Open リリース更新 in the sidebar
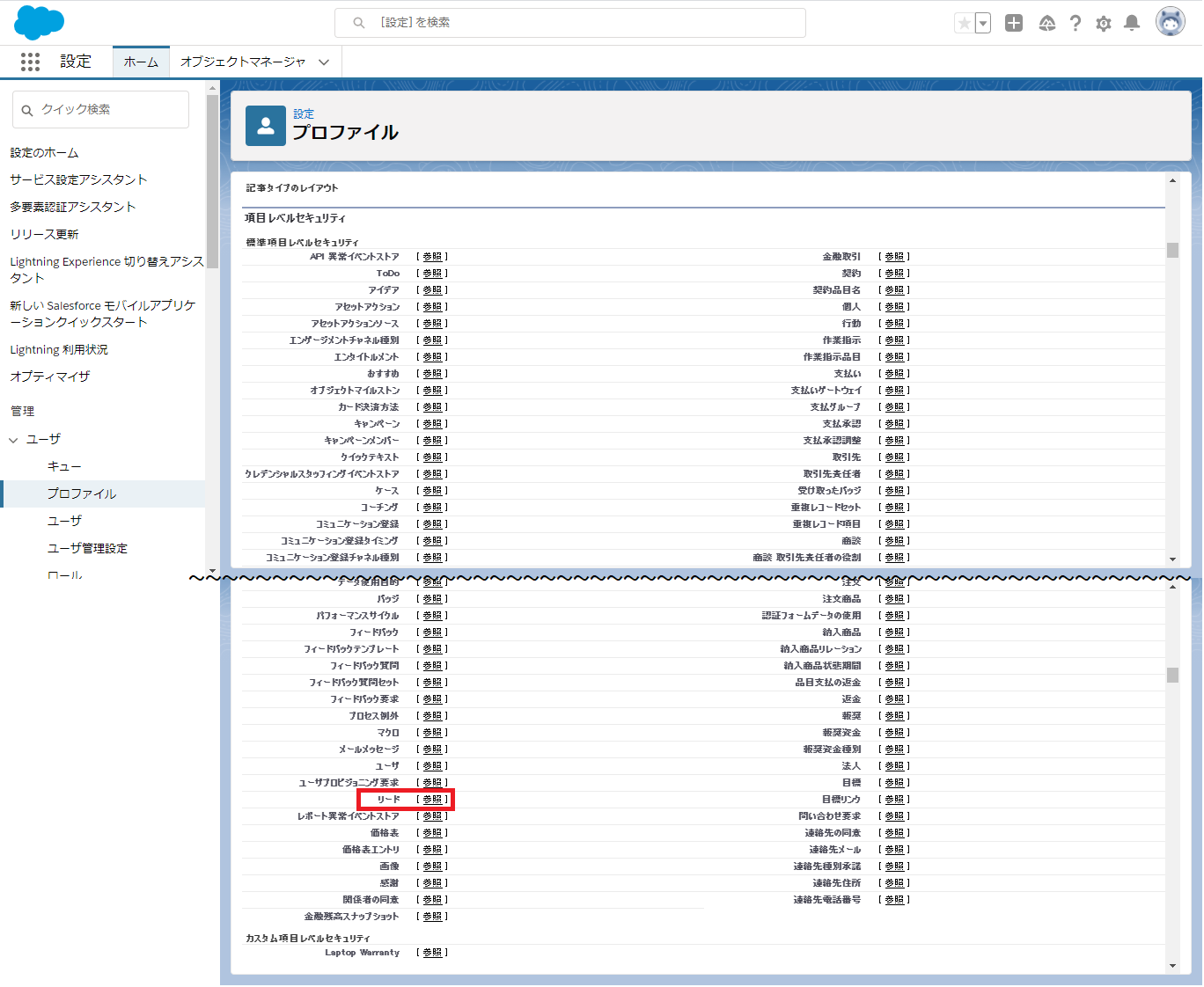1204x987 pixels. pyautogui.click(x=44, y=234)
